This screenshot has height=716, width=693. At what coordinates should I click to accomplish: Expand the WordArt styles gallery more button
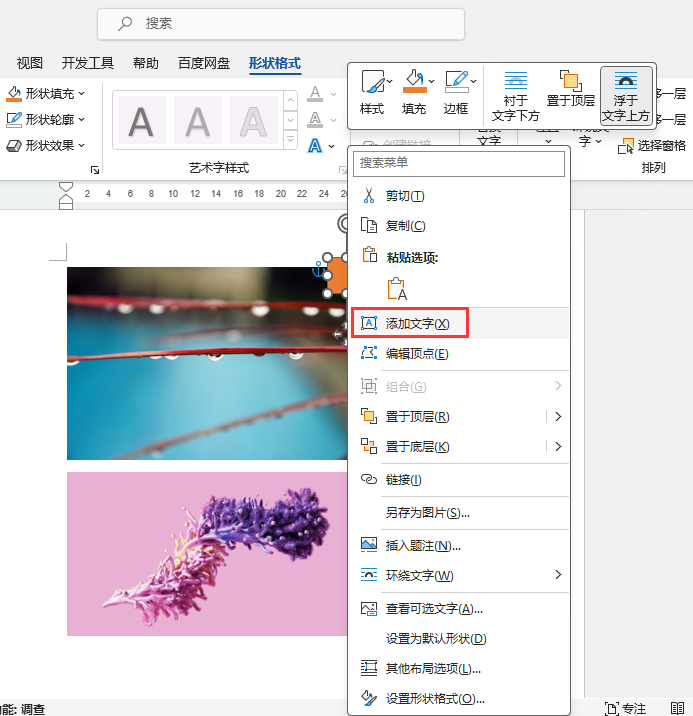290,139
